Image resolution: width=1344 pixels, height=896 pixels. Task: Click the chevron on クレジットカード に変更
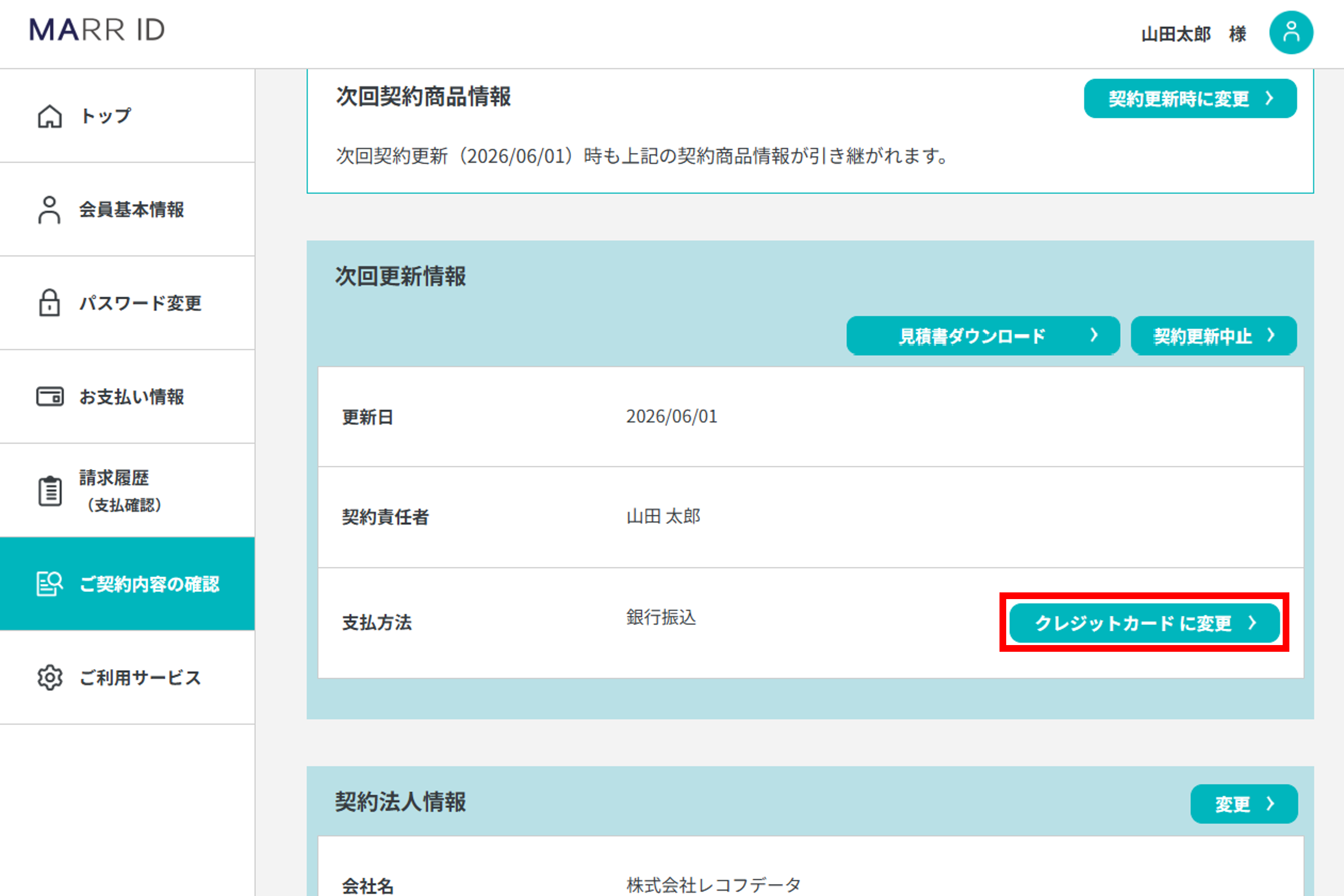pyautogui.click(x=1253, y=622)
